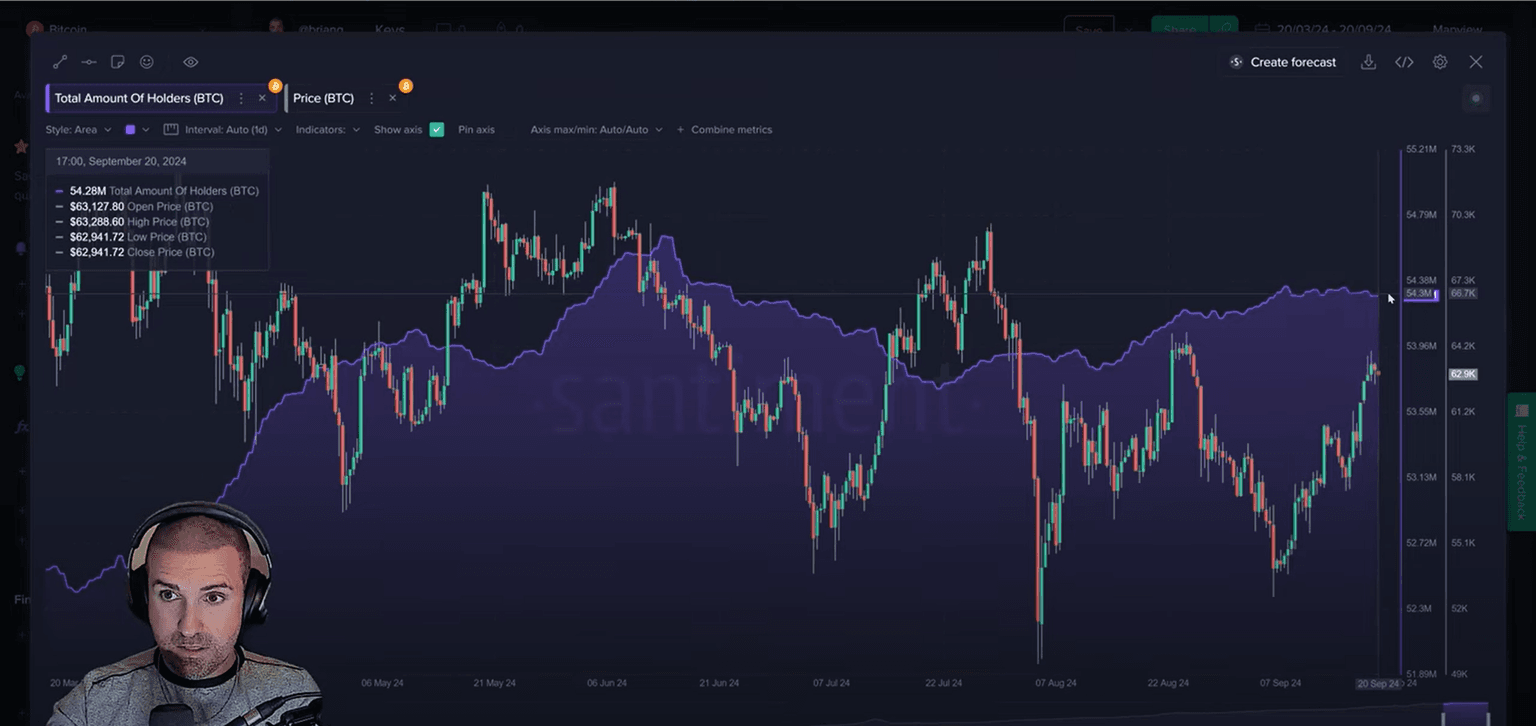Remove the Price (BTC) metric
The width and height of the screenshot is (1536, 726).
point(392,98)
